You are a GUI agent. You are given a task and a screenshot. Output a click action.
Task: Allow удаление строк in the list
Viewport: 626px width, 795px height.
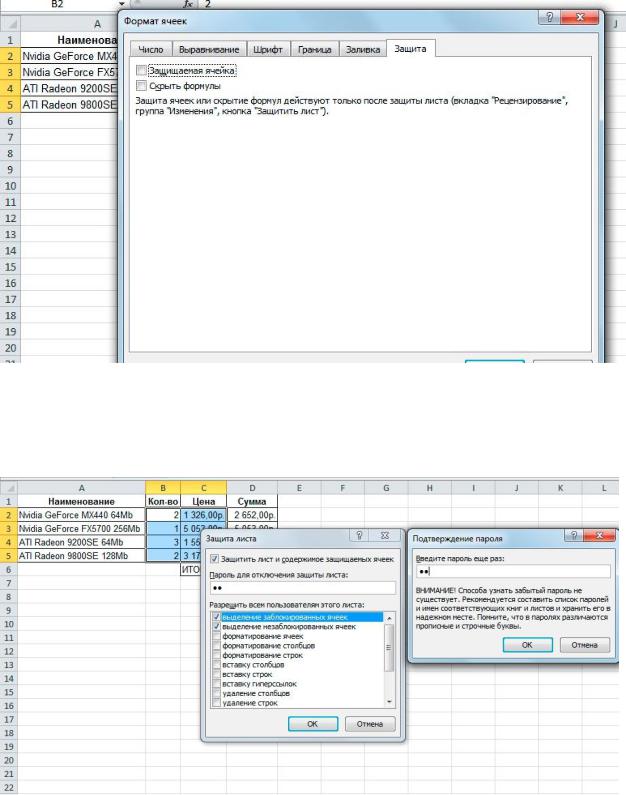pos(216,703)
